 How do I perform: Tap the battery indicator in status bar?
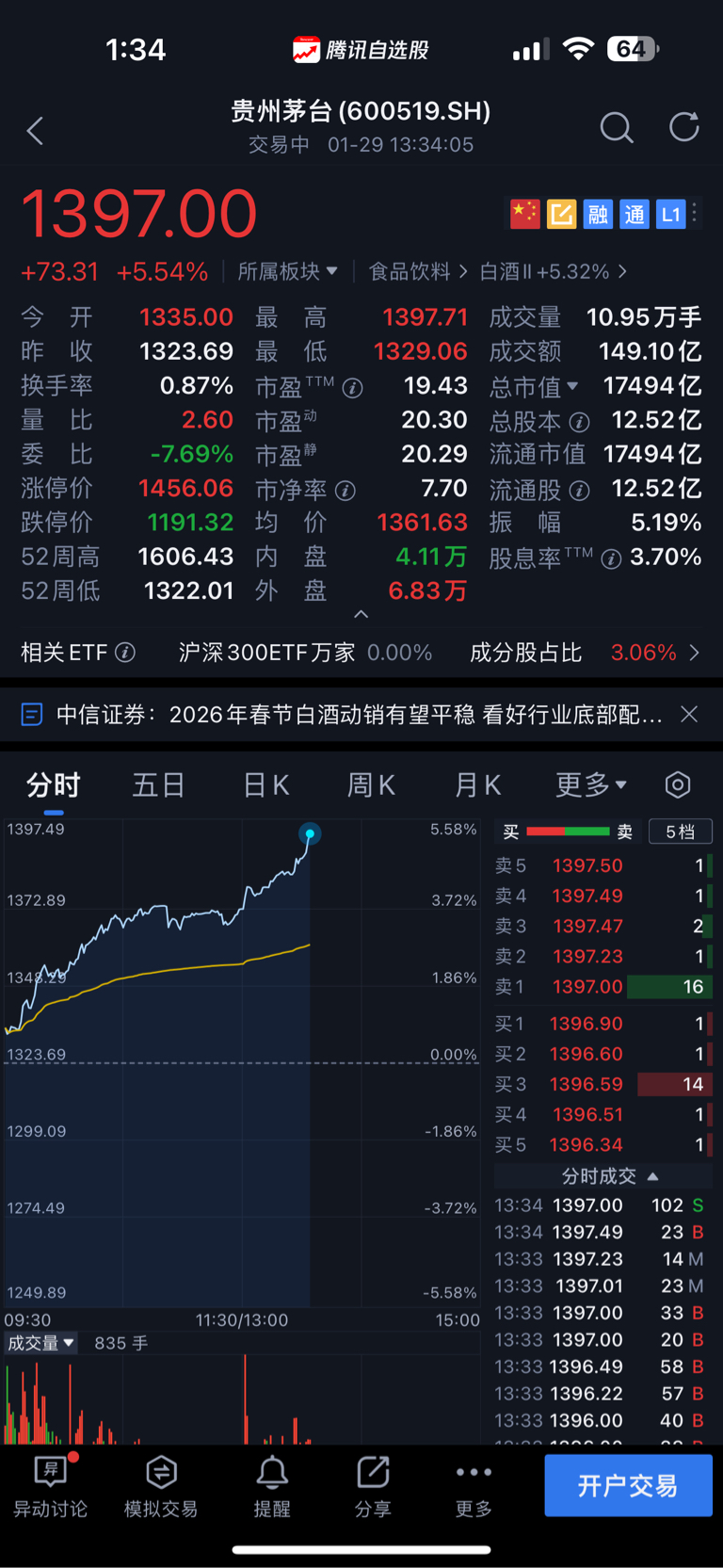633,49
